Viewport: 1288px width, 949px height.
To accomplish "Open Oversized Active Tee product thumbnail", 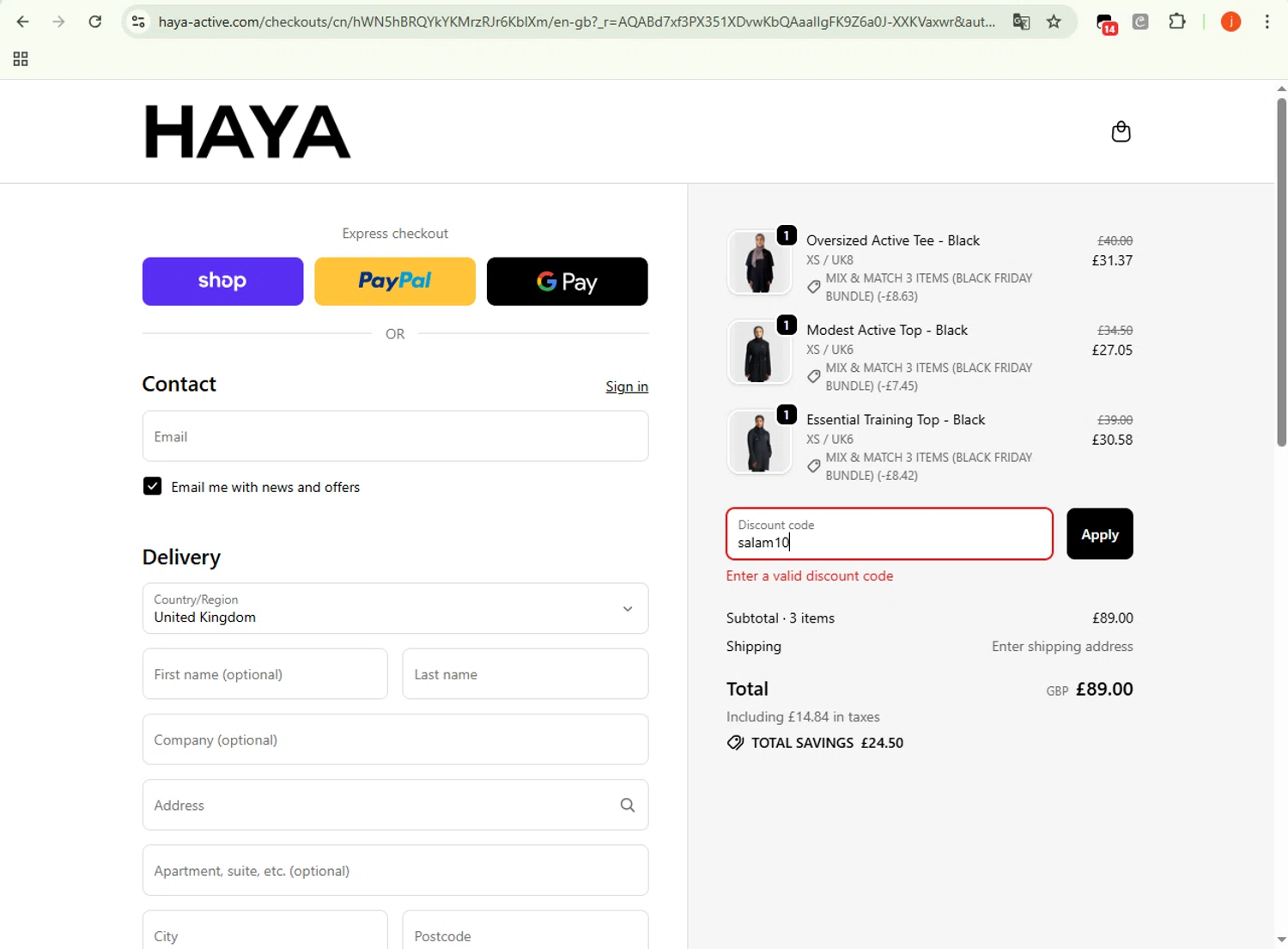I will tap(759, 262).
